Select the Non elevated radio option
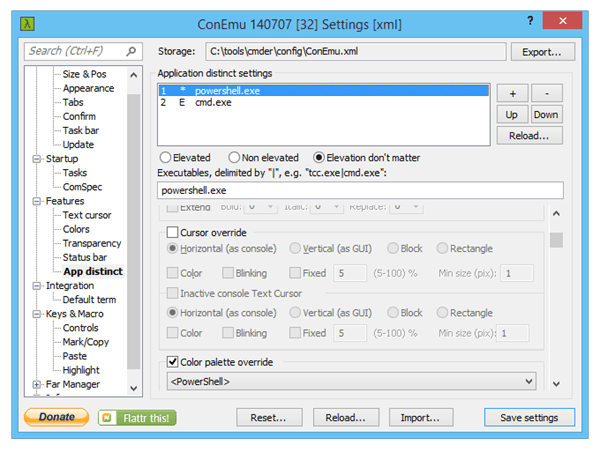The height and width of the screenshot is (452, 600). click(x=234, y=157)
